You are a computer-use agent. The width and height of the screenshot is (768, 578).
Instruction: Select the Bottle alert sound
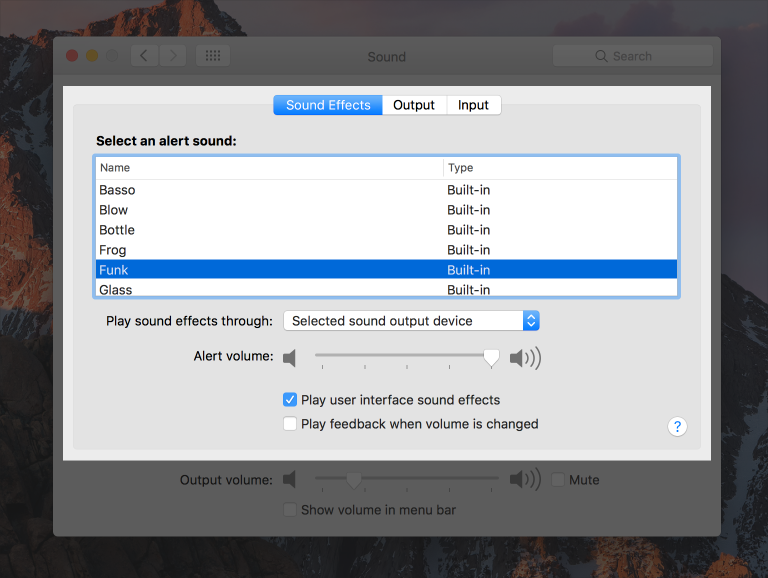click(x=386, y=230)
